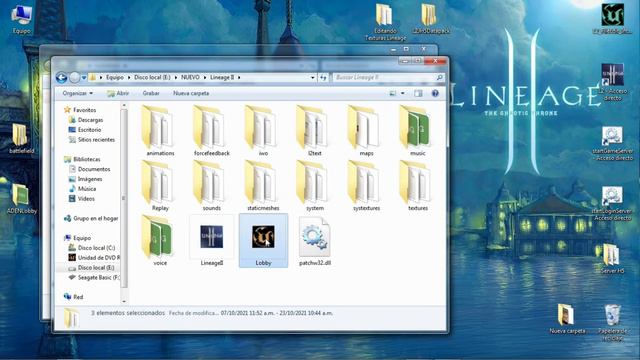This screenshot has height=360, width=640.
Task: Select the systextures folder
Action: click(366, 186)
